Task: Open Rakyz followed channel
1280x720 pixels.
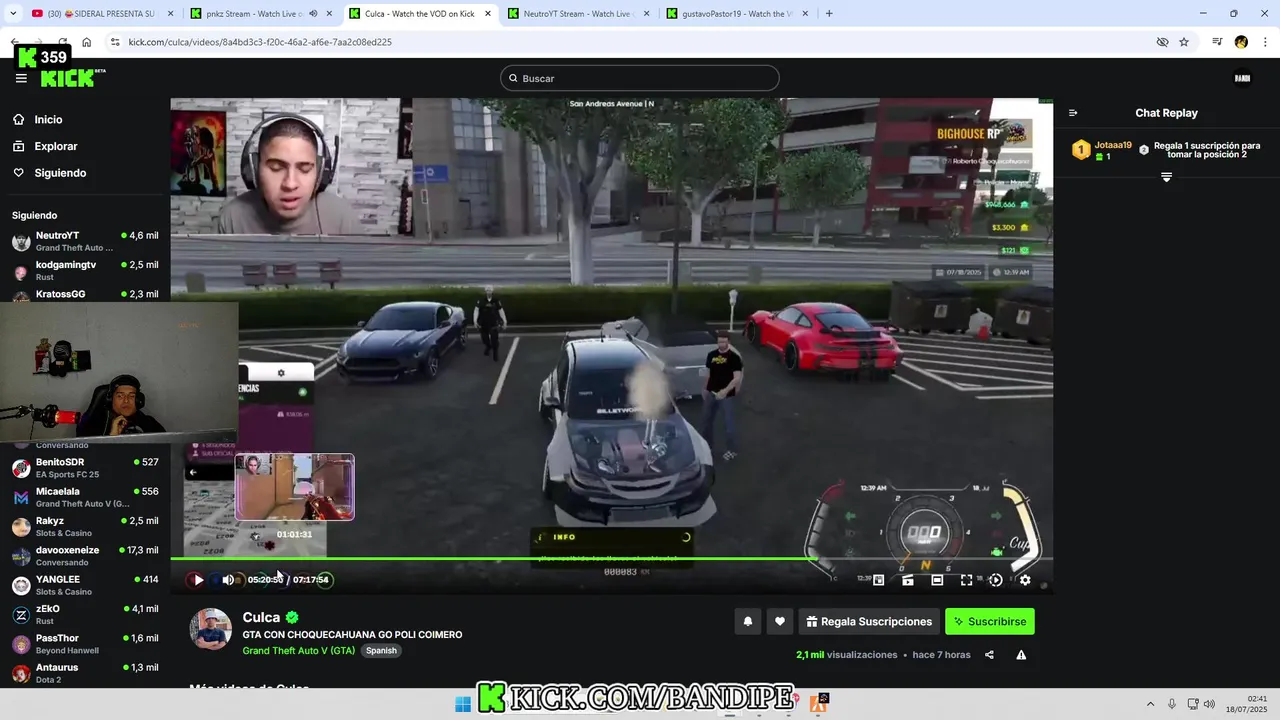Action: (85, 526)
